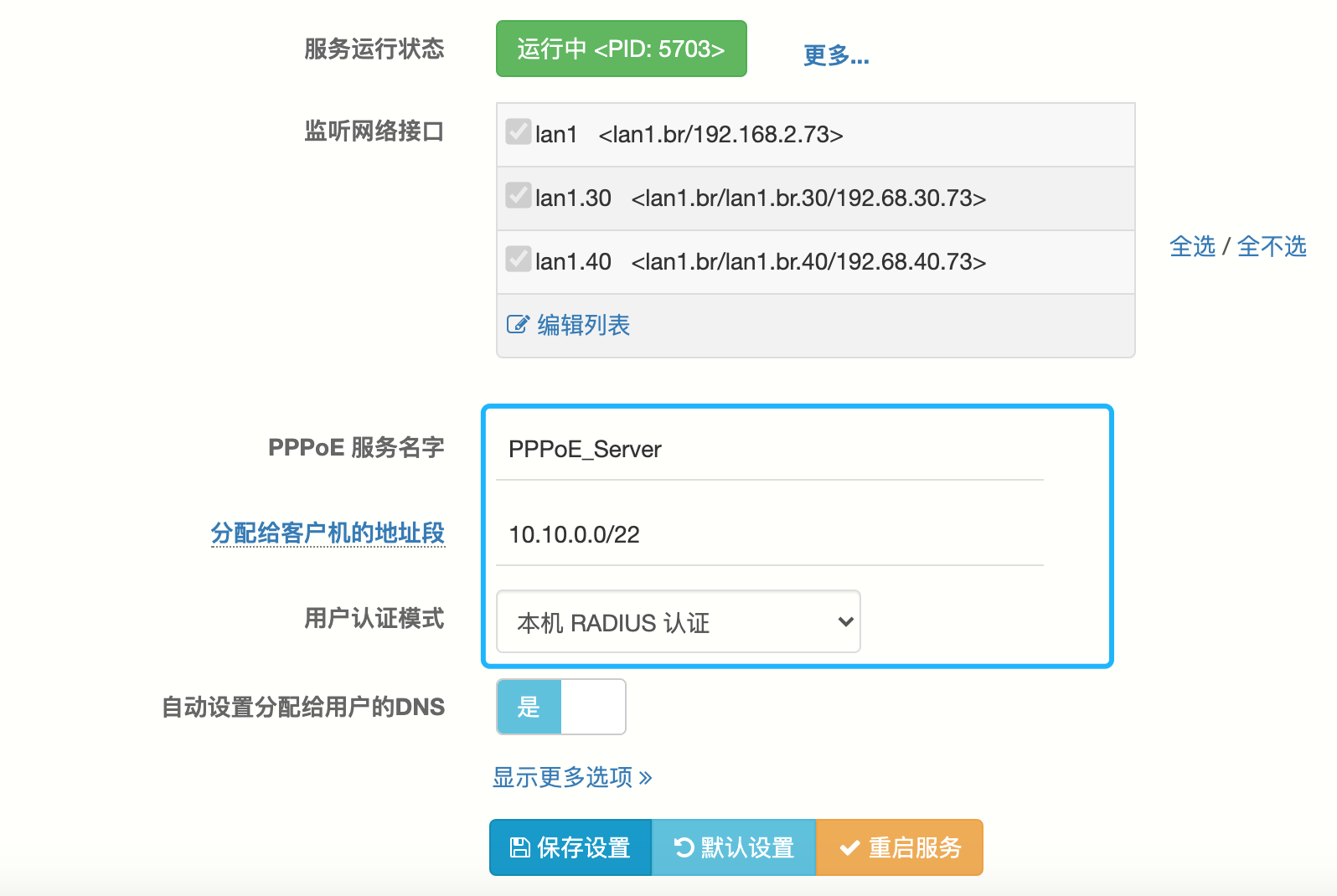
Task: Click the PPPoE service name input field
Action: [x=769, y=450]
